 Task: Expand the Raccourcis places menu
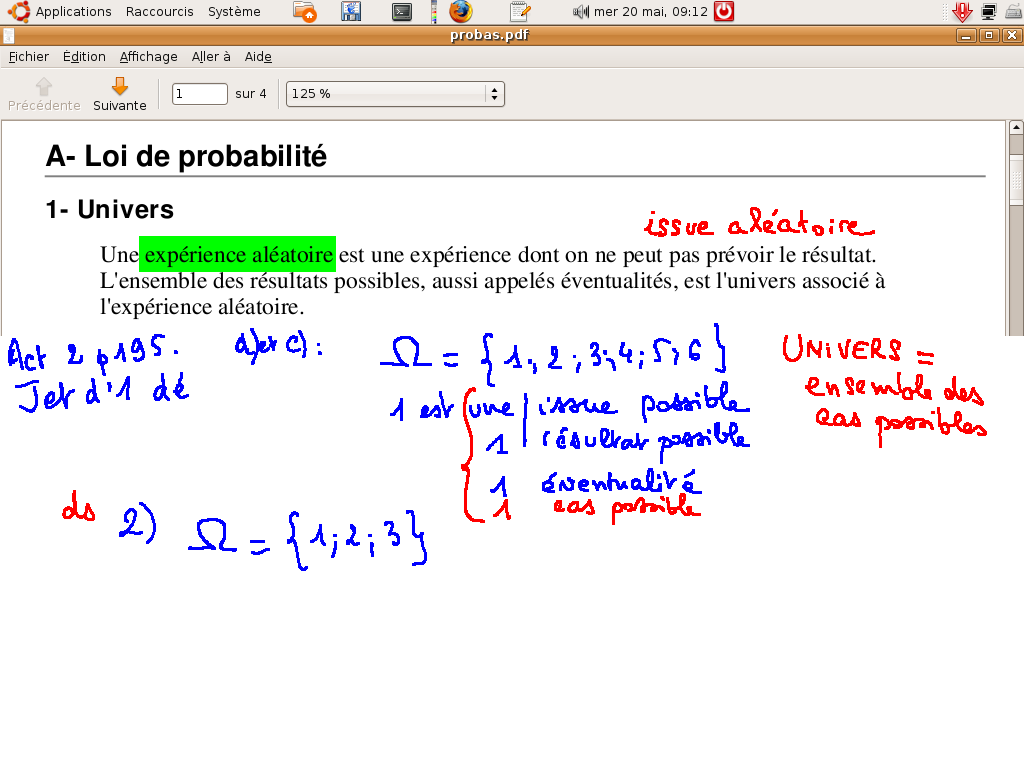[x=160, y=12]
